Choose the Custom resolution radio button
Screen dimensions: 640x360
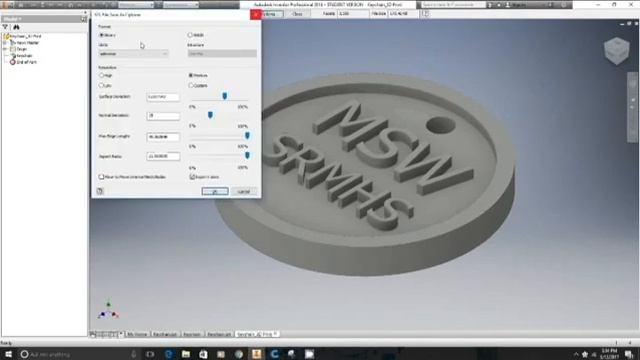pos(191,85)
